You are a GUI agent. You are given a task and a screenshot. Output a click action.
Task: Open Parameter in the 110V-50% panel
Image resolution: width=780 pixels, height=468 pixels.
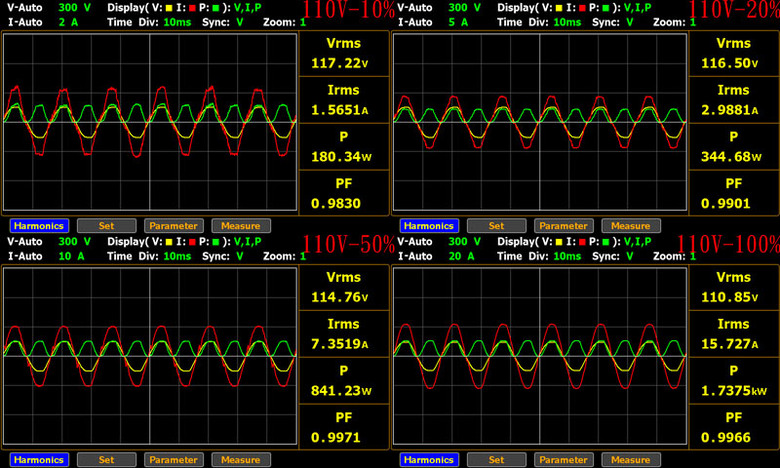click(174, 460)
